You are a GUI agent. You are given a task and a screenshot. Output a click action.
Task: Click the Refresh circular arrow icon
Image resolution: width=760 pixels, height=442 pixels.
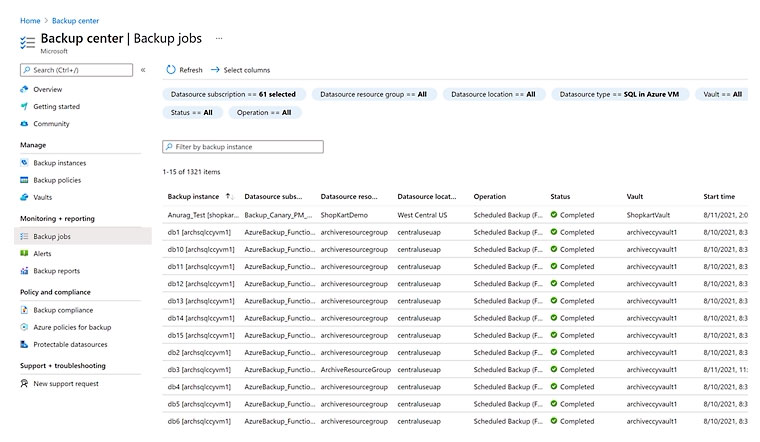tap(171, 70)
